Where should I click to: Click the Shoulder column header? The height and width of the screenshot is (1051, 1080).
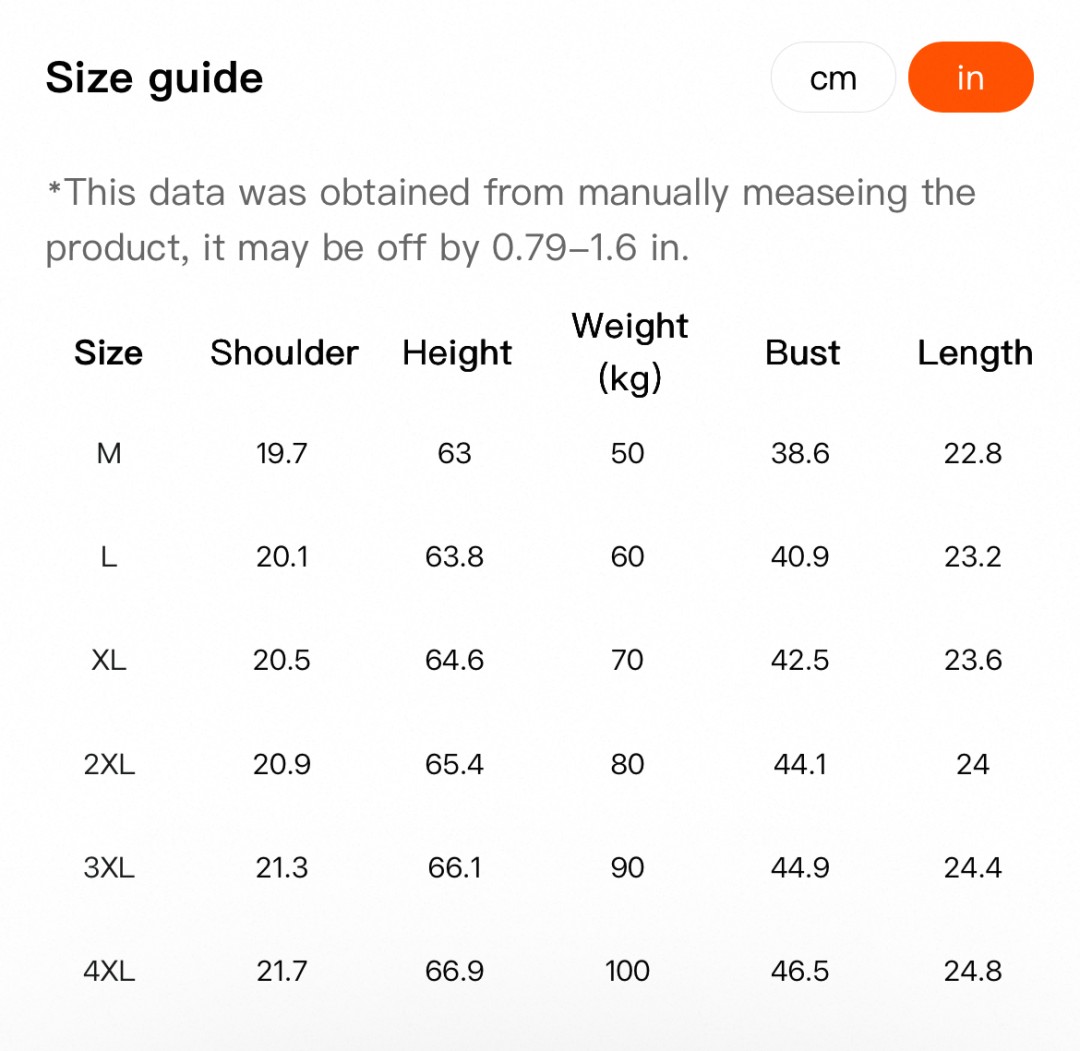[x=284, y=353]
